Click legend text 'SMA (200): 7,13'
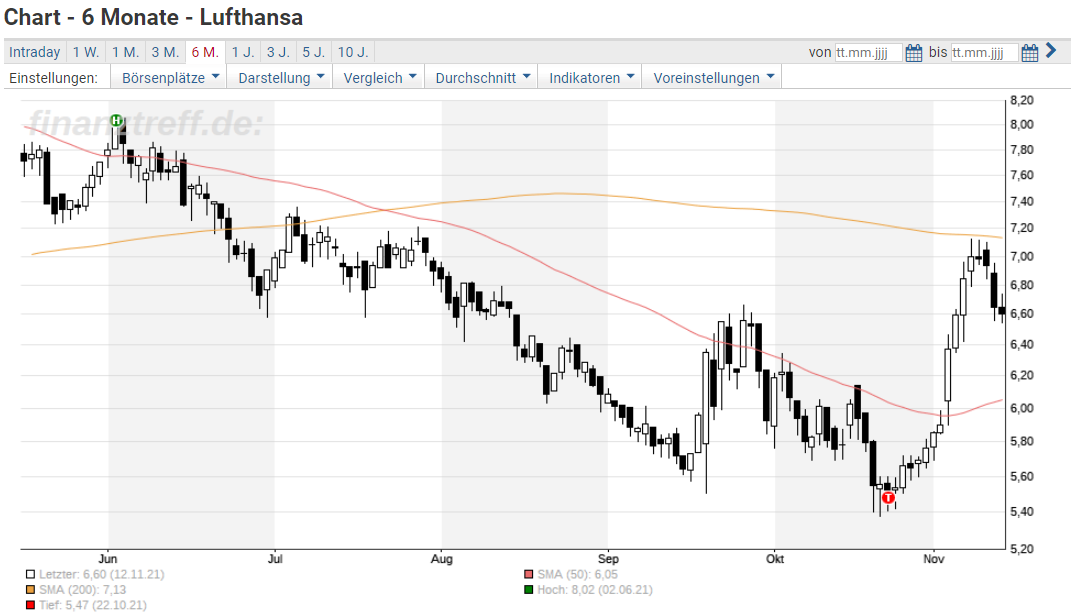This screenshot has height=614, width=1078. (x=82, y=590)
